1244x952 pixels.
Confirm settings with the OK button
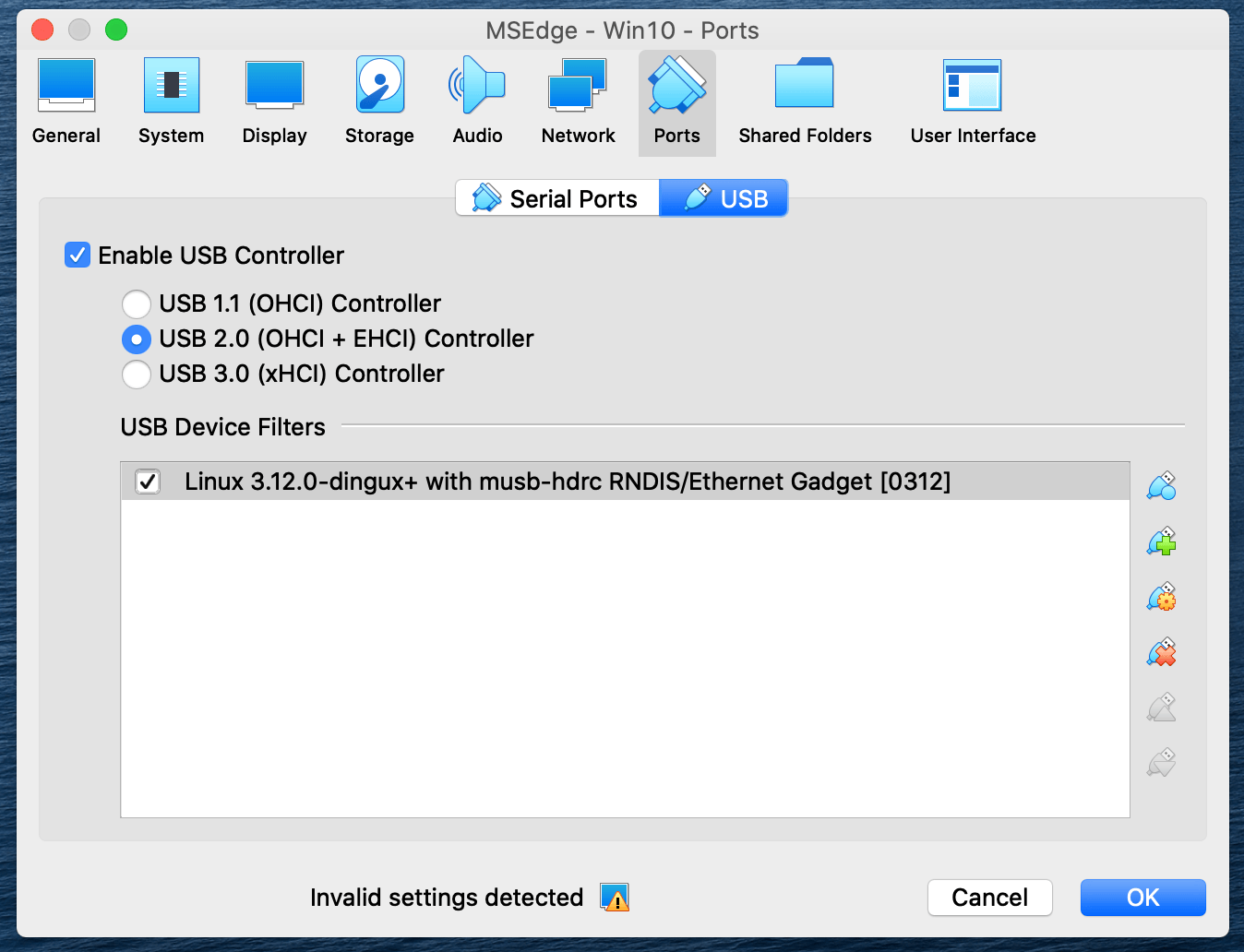pyautogui.click(x=1143, y=898)
